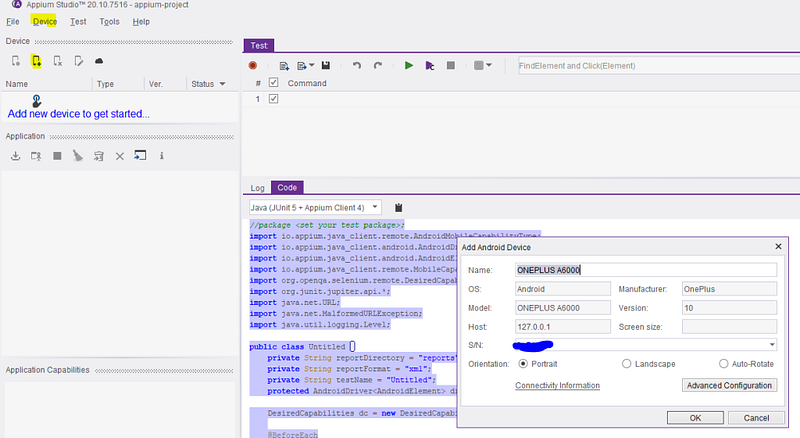Run the test with green play icon
Viewport: 800px width, 438px height.
[x=409, y=65]
